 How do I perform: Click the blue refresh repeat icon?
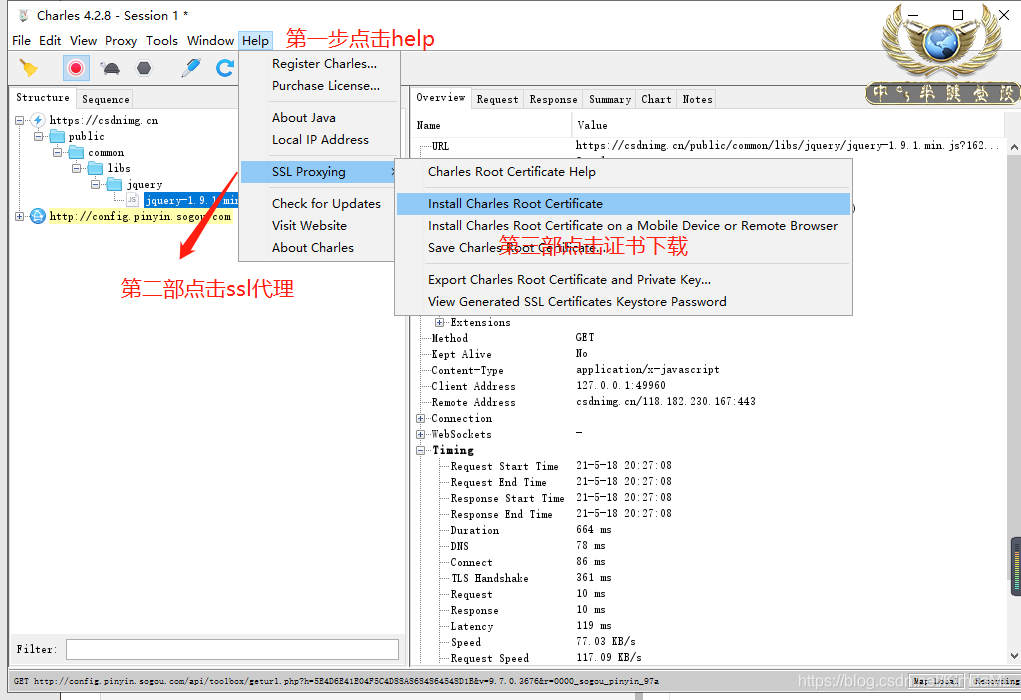225,68
